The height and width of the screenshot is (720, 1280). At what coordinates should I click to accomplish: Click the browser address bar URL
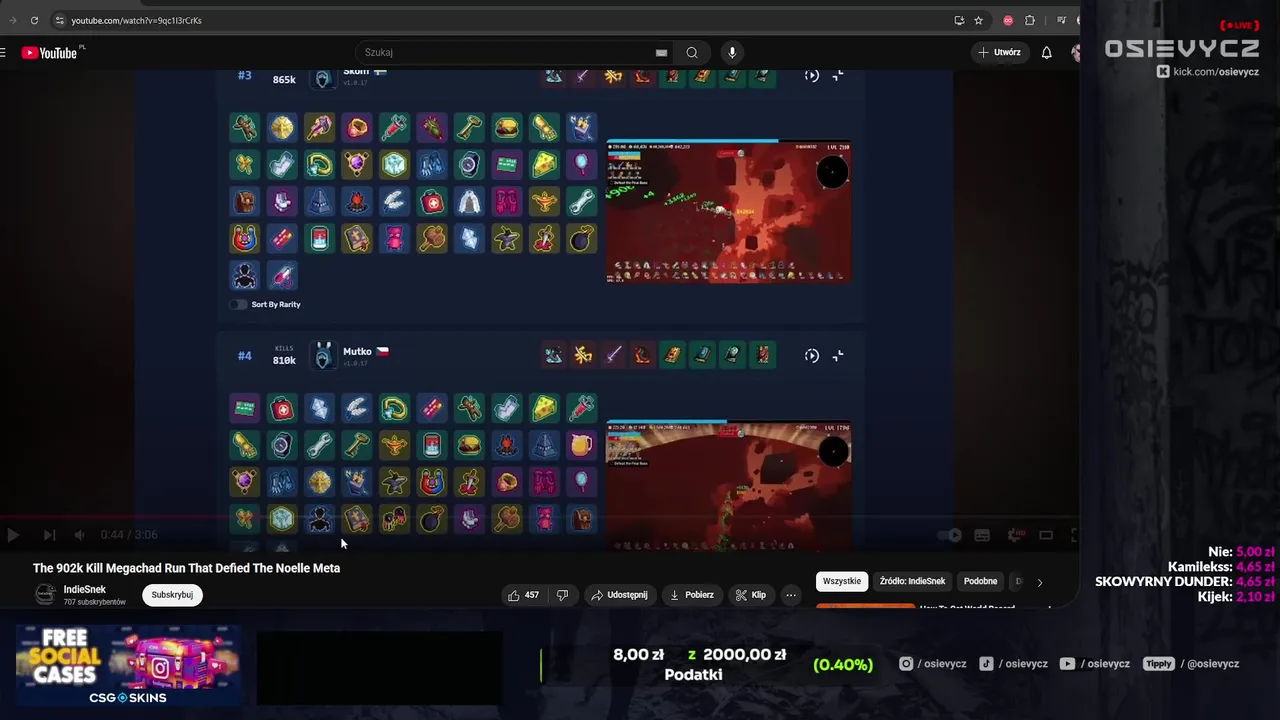(x=136, y=20)
